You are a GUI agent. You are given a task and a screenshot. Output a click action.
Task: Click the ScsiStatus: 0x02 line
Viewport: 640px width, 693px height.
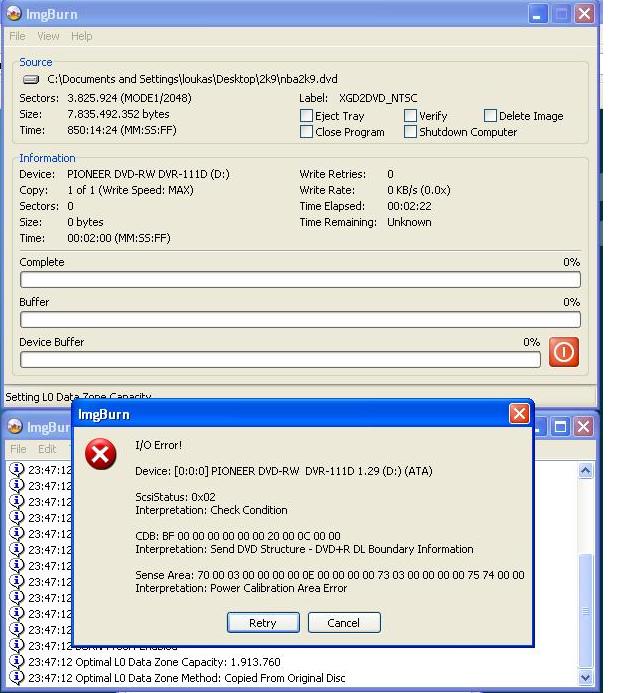click(175, 497)
